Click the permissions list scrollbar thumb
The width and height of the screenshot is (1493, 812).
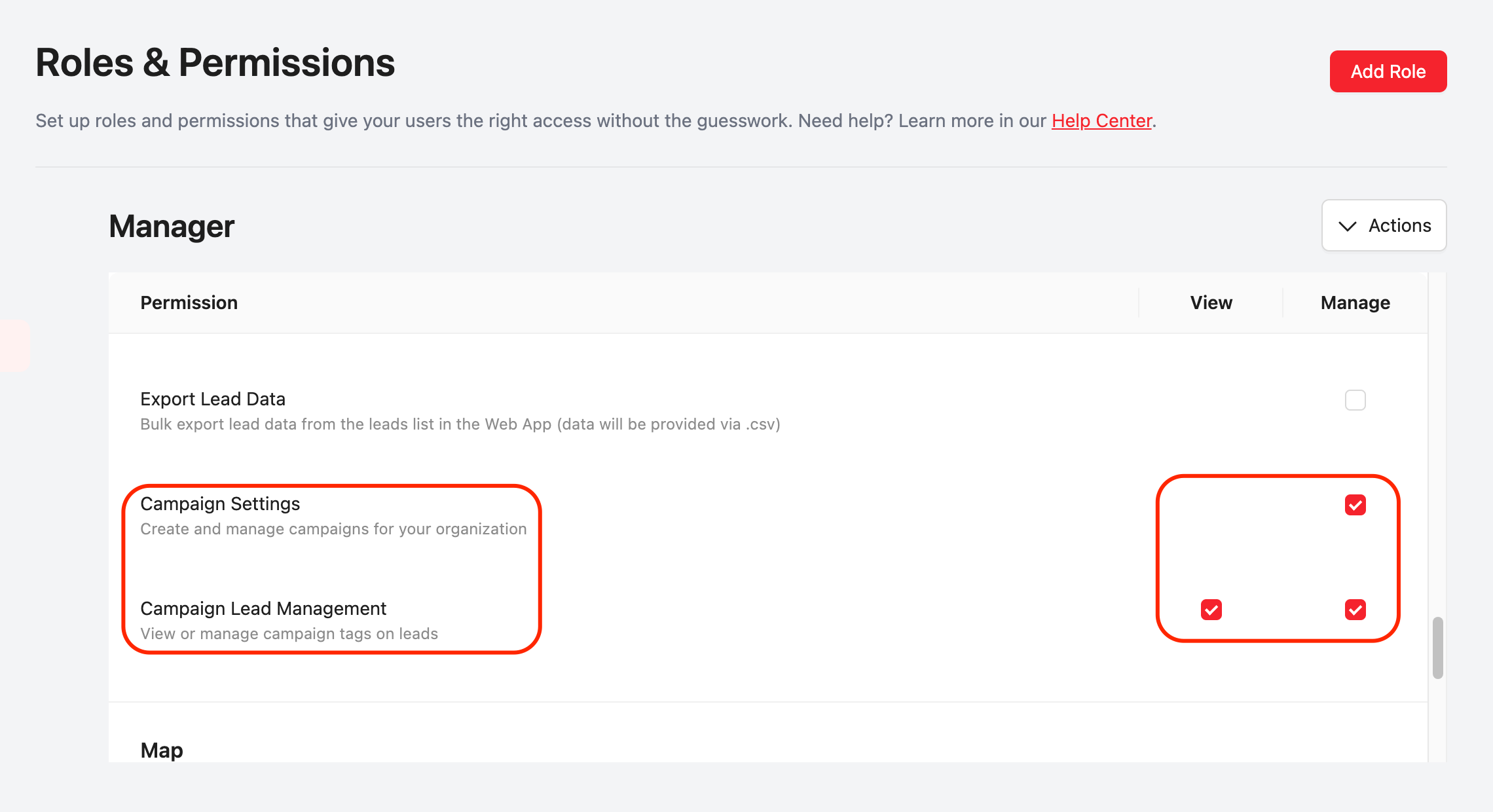point(1437,647)
